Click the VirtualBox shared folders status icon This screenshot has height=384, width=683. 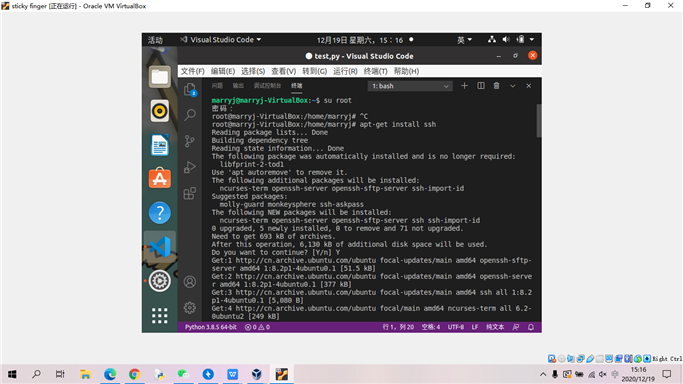coord(600,359)
